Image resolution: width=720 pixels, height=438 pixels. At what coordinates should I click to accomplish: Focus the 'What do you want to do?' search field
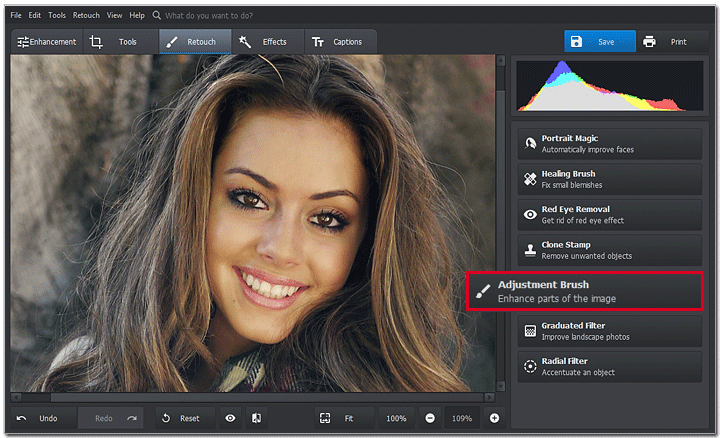tap(209, 16)
